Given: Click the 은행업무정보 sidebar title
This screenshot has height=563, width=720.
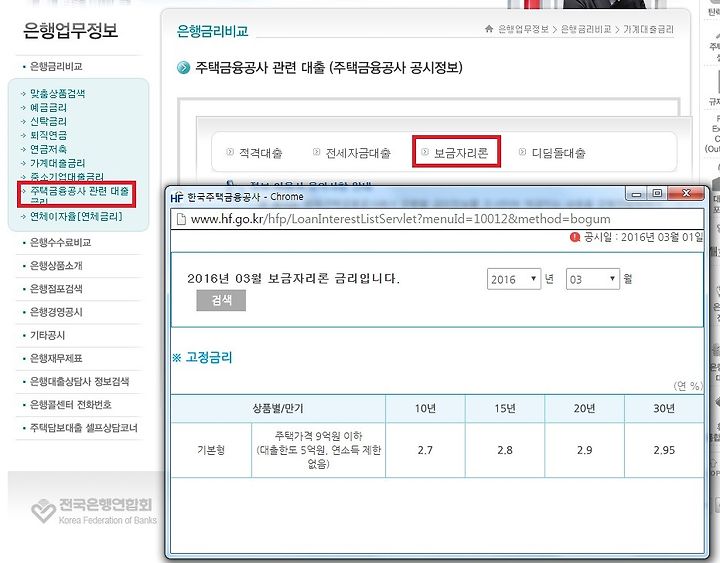Looking at the screenshot, I should (x=70, y=31).
